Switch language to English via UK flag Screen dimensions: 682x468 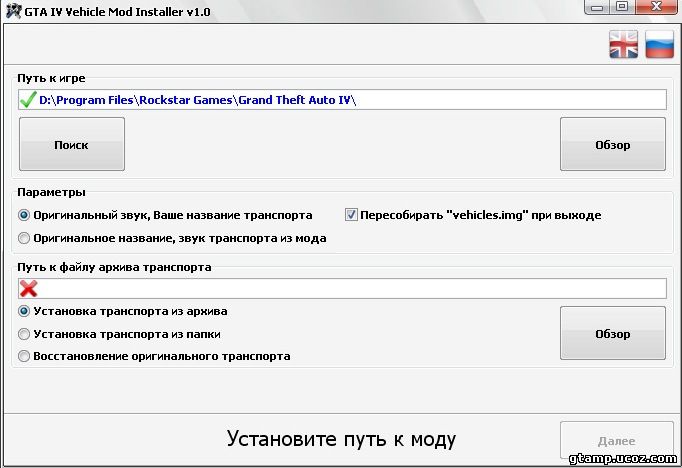tap(623, 44)
